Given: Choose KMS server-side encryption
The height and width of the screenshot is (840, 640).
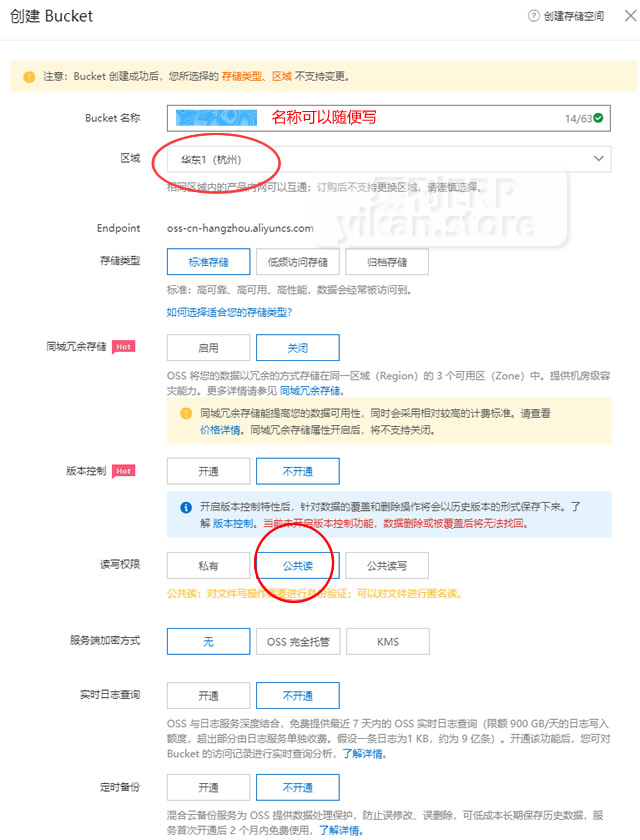Looking at the screenshot, I should (x=387, y=641).
